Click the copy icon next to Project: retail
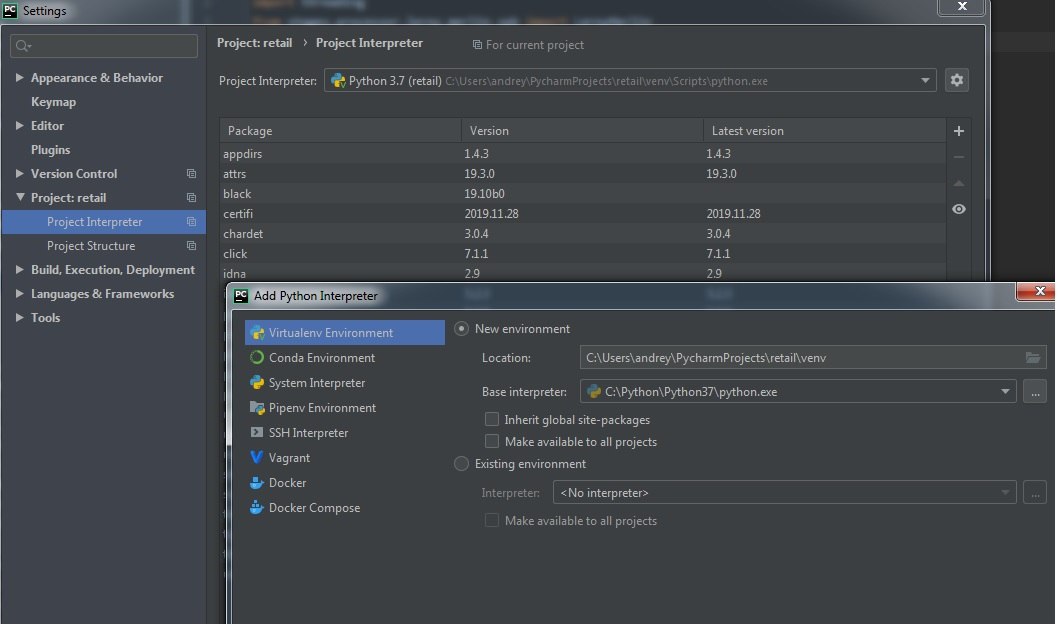The height and width of the screenshot is (626, 1059). coord(192,198)
